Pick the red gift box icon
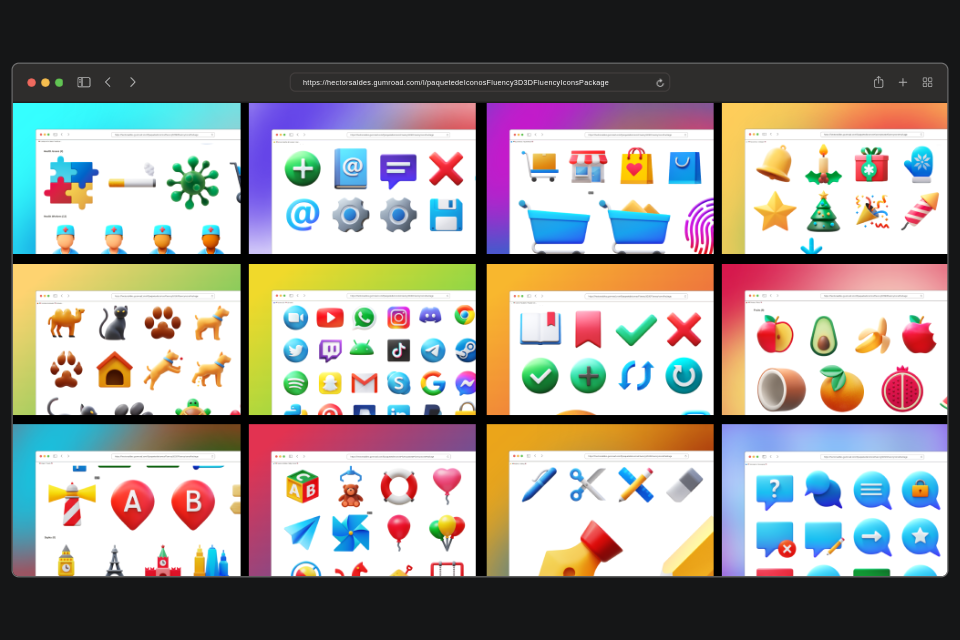960x640 pixels. [x=871, y=164]
